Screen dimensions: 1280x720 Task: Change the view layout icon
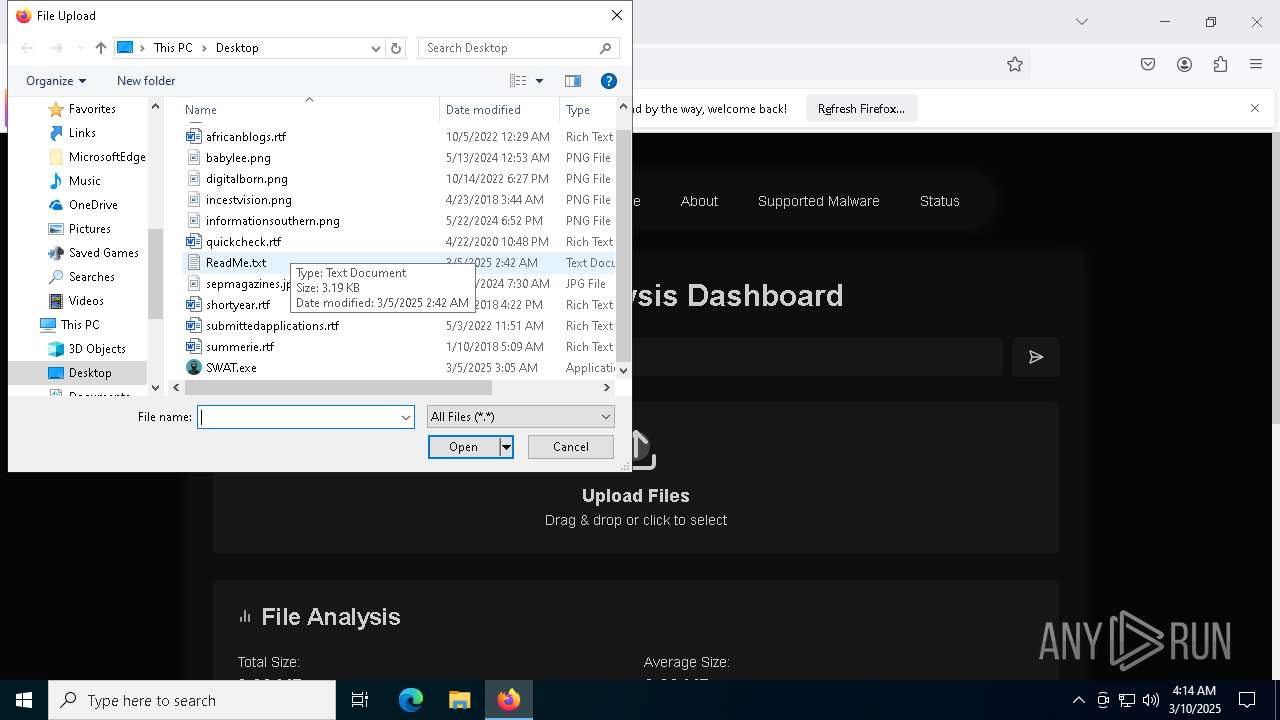click(x=518, y=81)
